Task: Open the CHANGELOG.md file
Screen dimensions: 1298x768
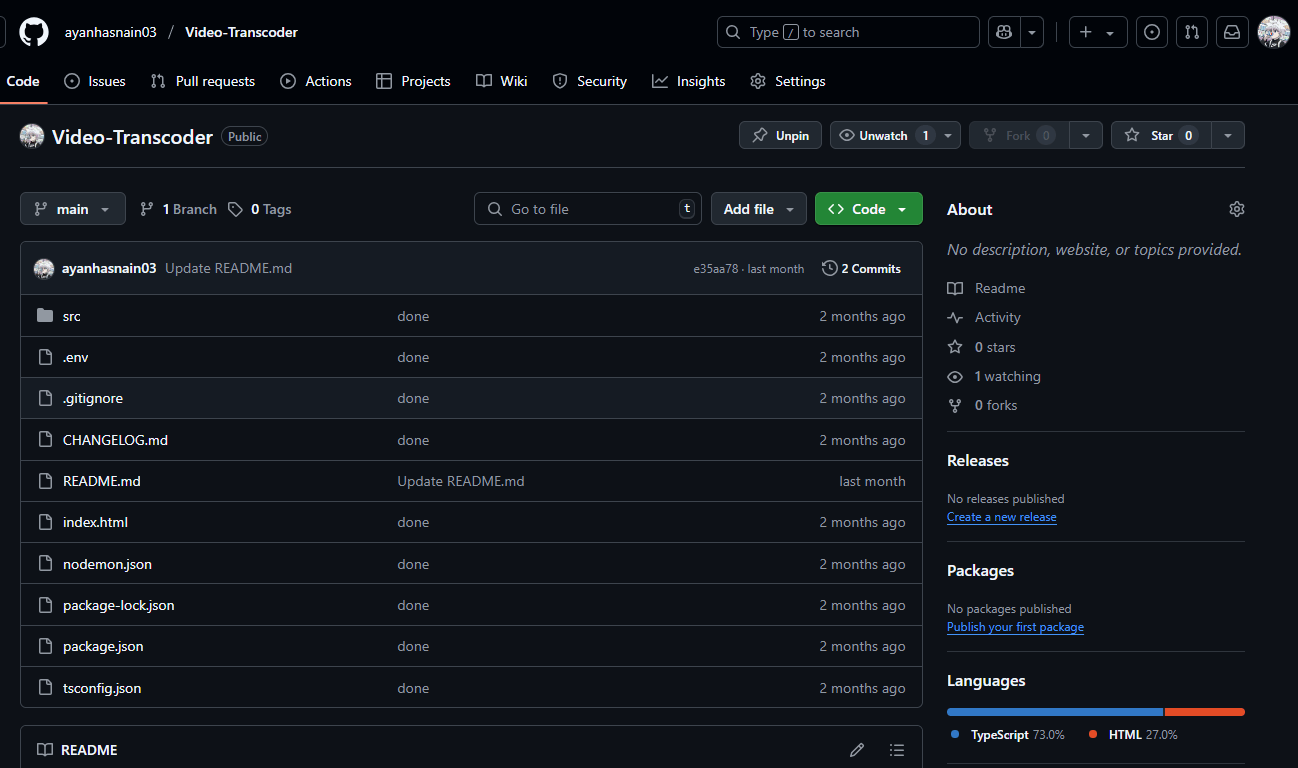Action: coord(115,440)
